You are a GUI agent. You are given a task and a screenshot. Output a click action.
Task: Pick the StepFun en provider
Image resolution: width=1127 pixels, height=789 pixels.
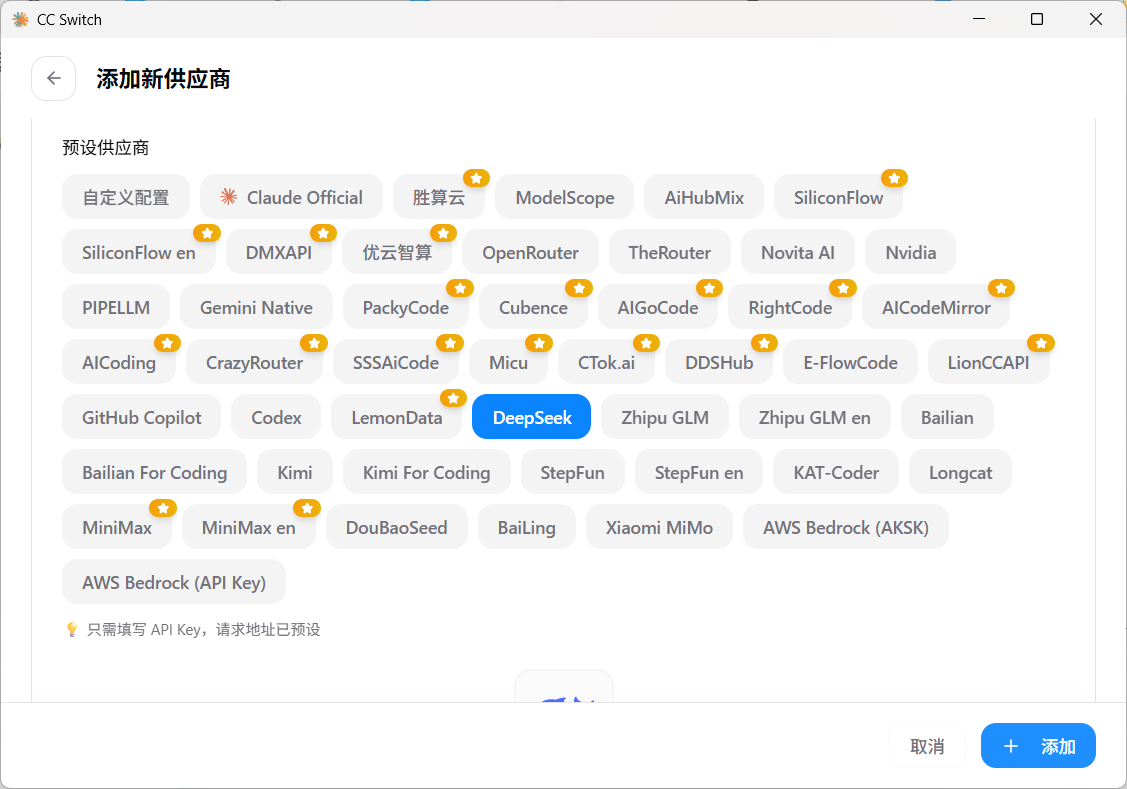(x=699, y=472)
